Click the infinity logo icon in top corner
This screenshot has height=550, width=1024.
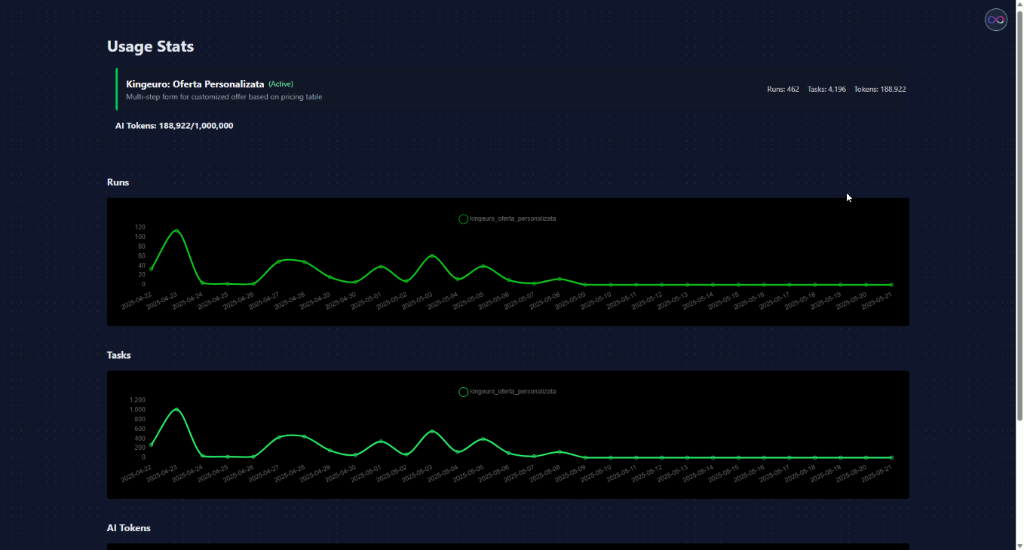(x=995, y=20)
